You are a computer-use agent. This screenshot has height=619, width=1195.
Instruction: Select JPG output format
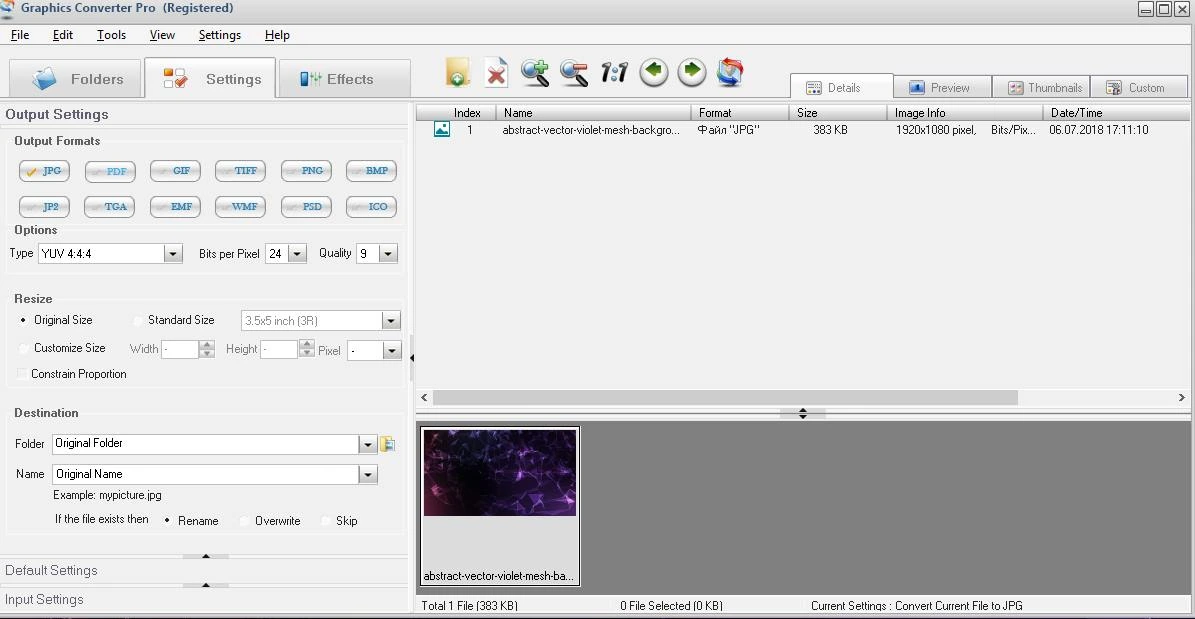pos(44,171)
